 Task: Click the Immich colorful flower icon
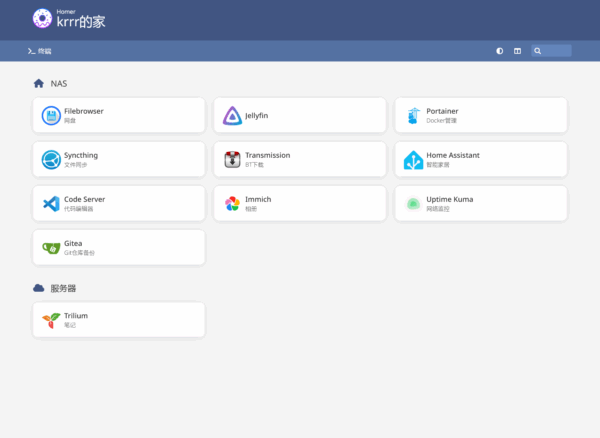(232, 204)
